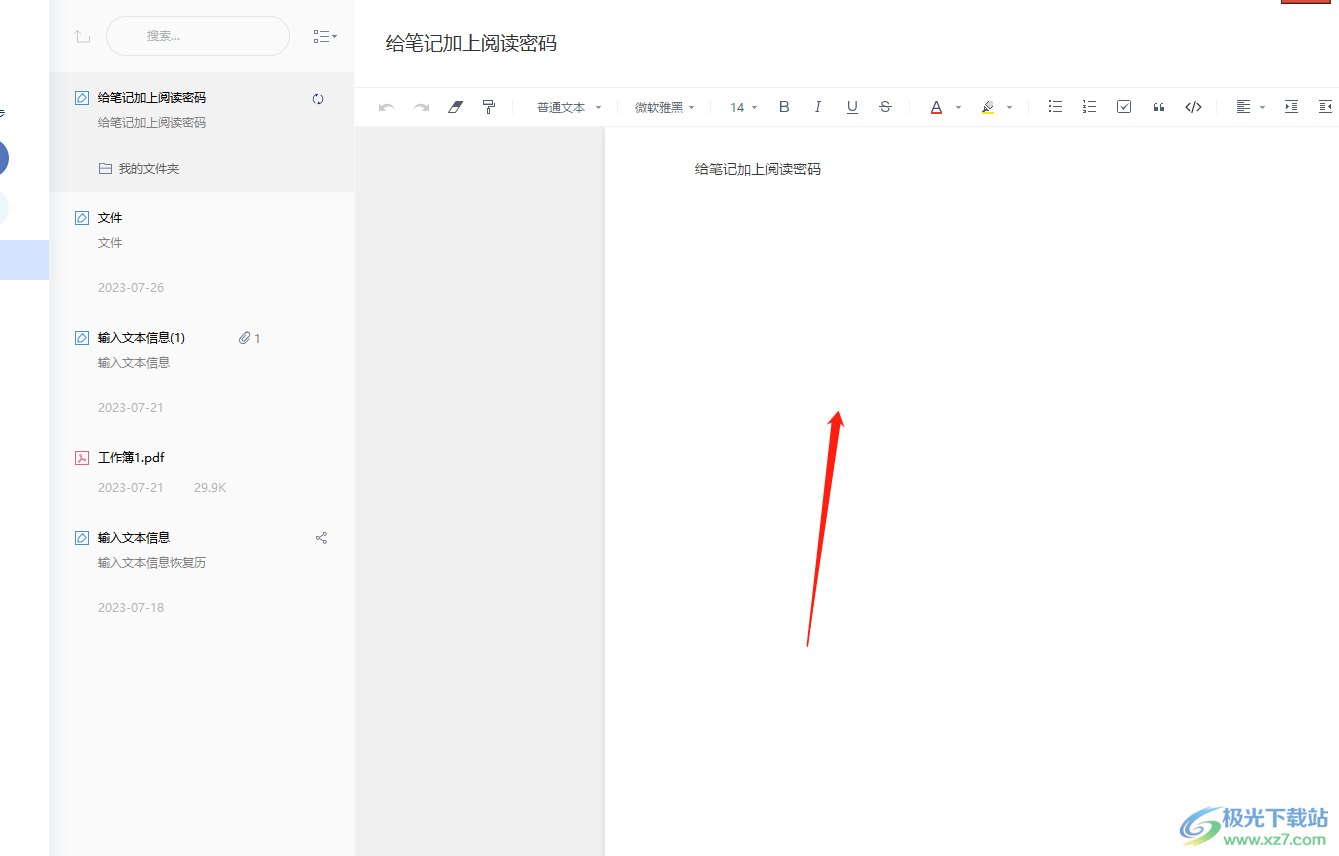Insert a code block
Viewport: 1339px width, 856px height.
[x=1193, y=107]
